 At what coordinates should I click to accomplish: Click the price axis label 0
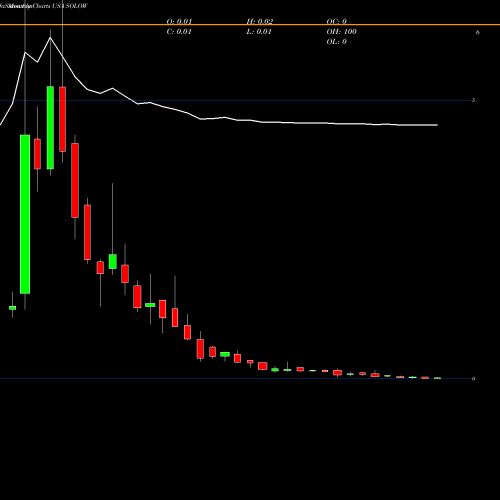473,378
